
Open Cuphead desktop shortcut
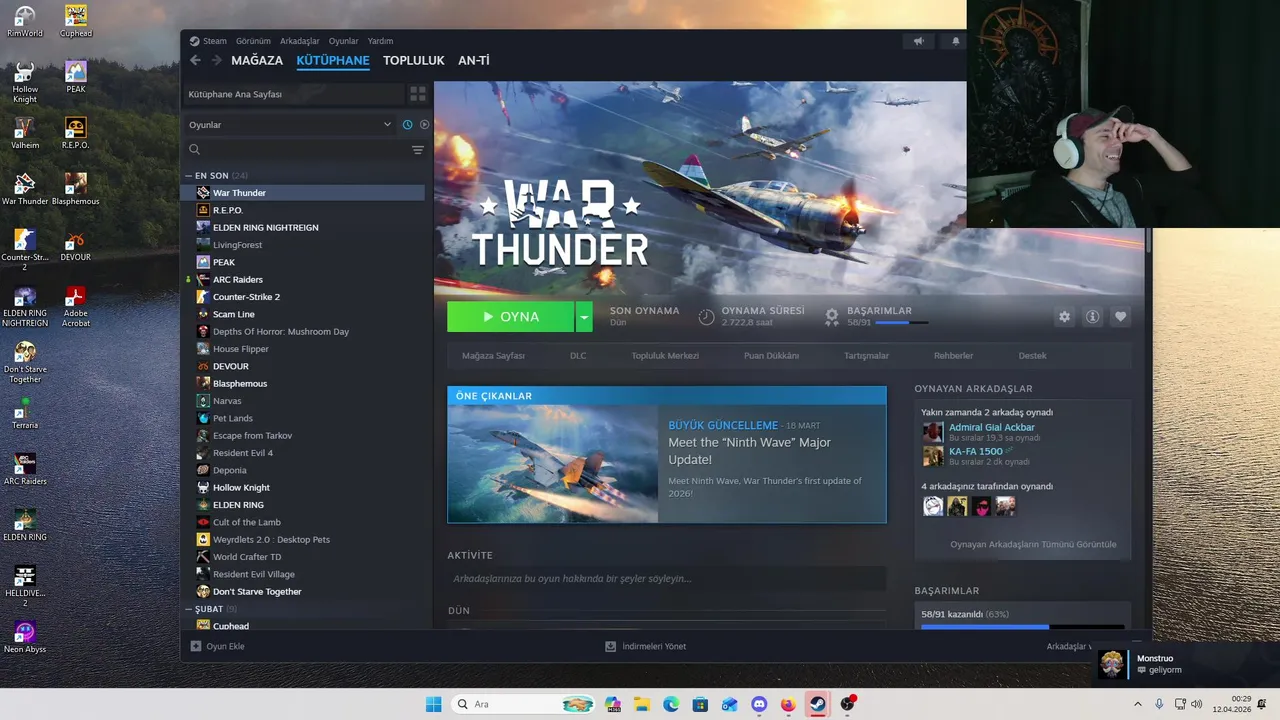point(76,21)
